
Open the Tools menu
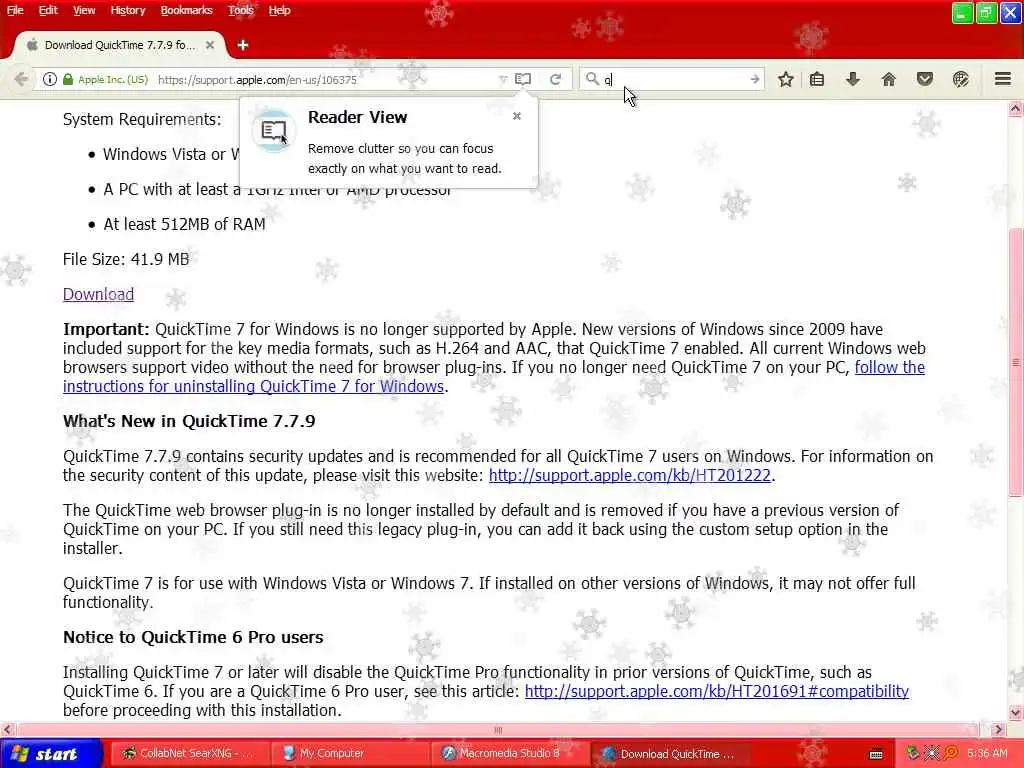coord(240,10)
